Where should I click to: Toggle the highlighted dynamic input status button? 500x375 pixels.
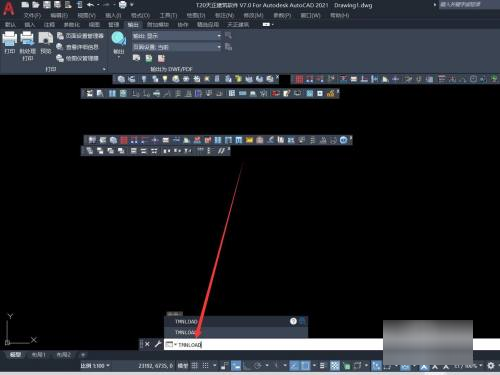(x=236, y=366)
